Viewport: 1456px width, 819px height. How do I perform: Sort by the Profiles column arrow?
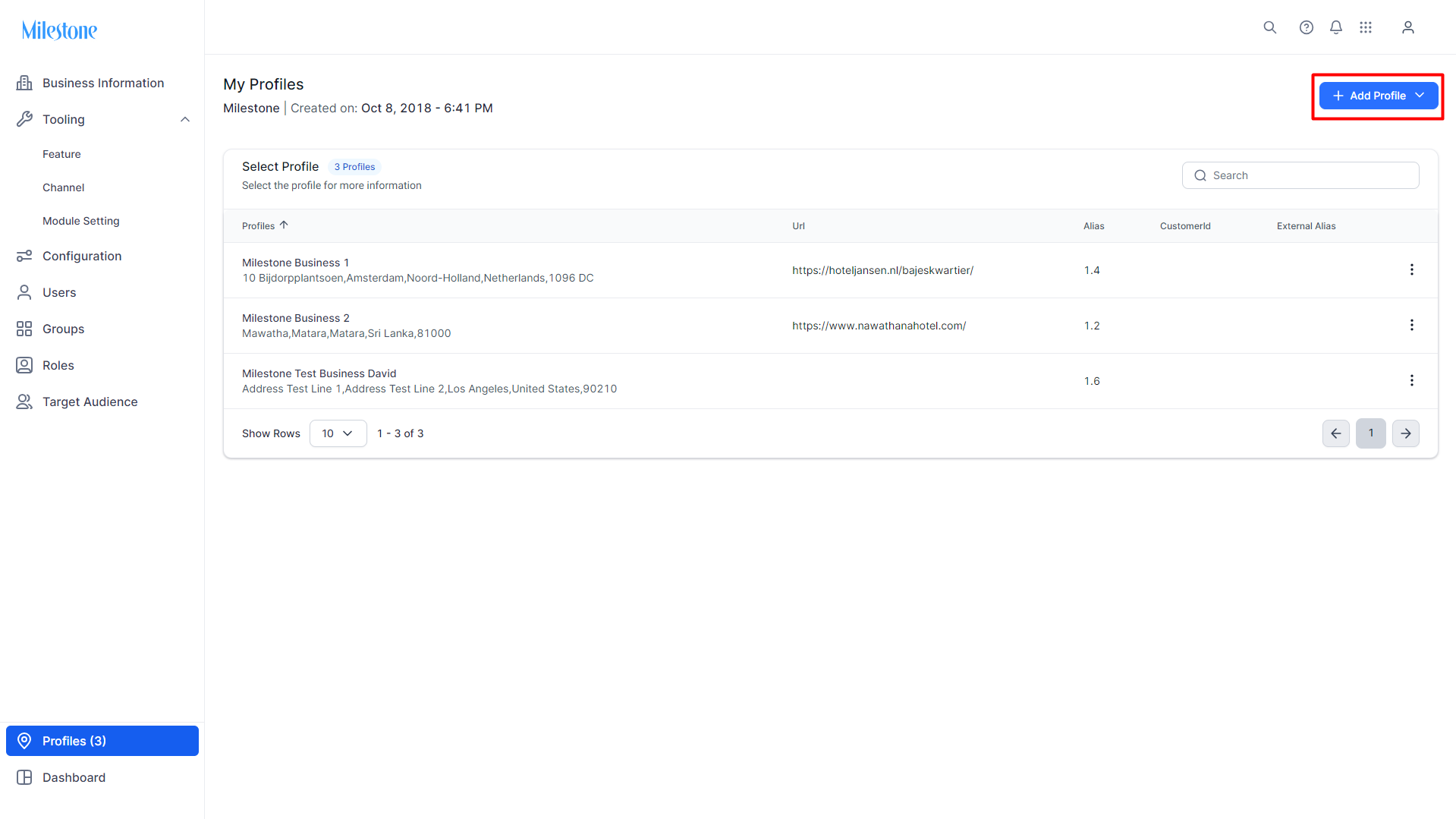pyautogui.click(x=284, y=225)
